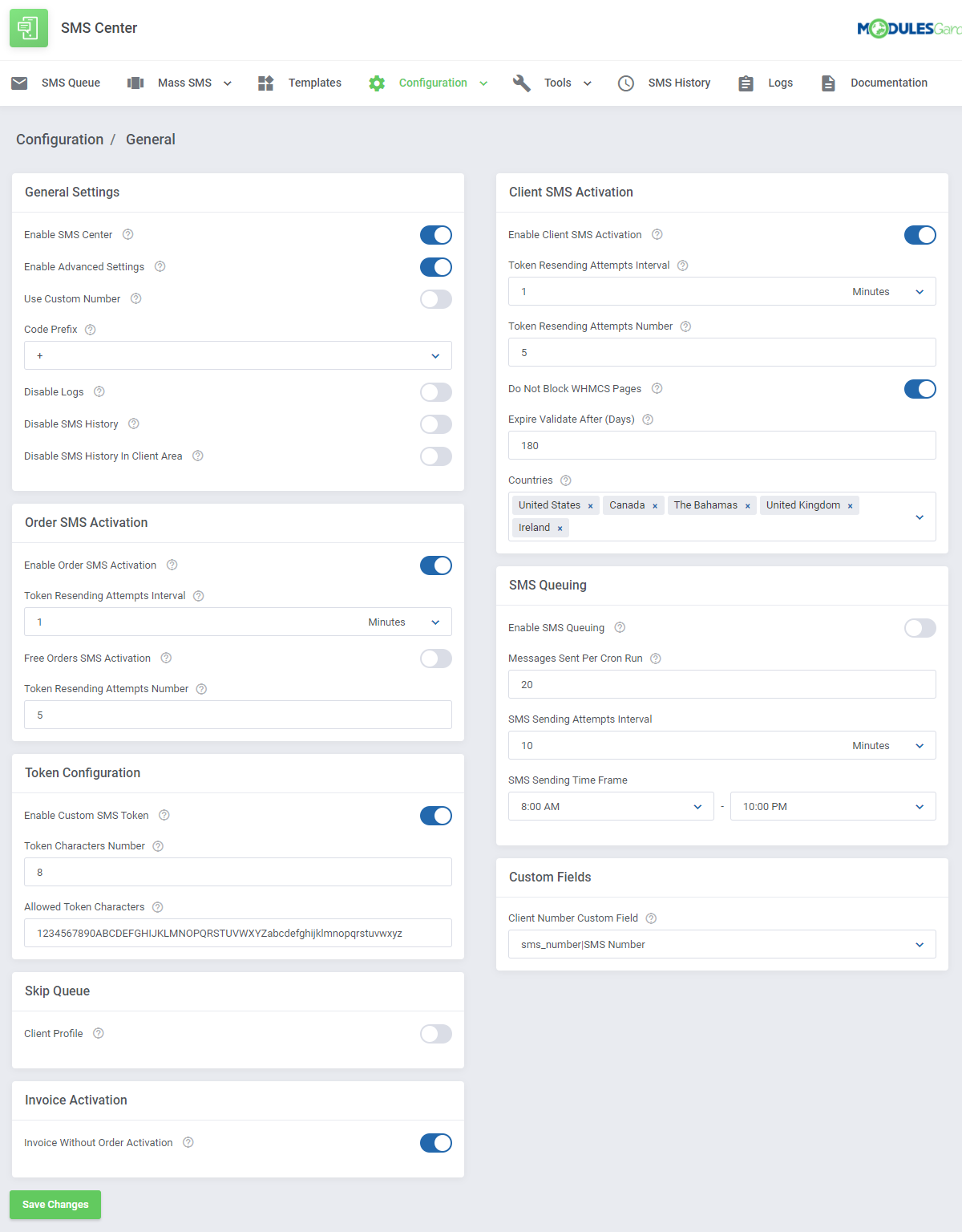Click the SMS History clock icon
Screen dimensions: 962x1232
626,83
